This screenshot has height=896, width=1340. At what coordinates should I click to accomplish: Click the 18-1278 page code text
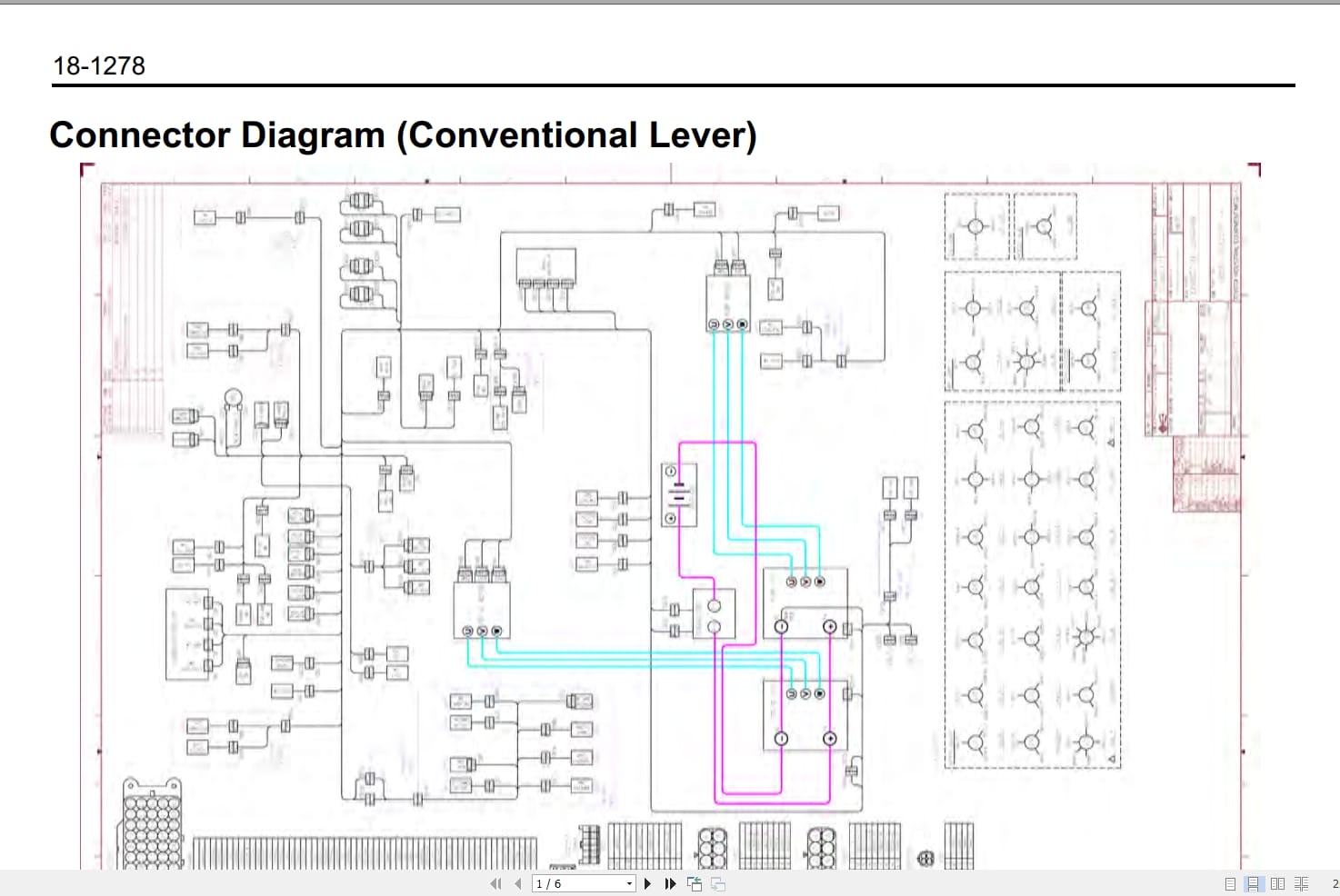(x=99, y=65)
